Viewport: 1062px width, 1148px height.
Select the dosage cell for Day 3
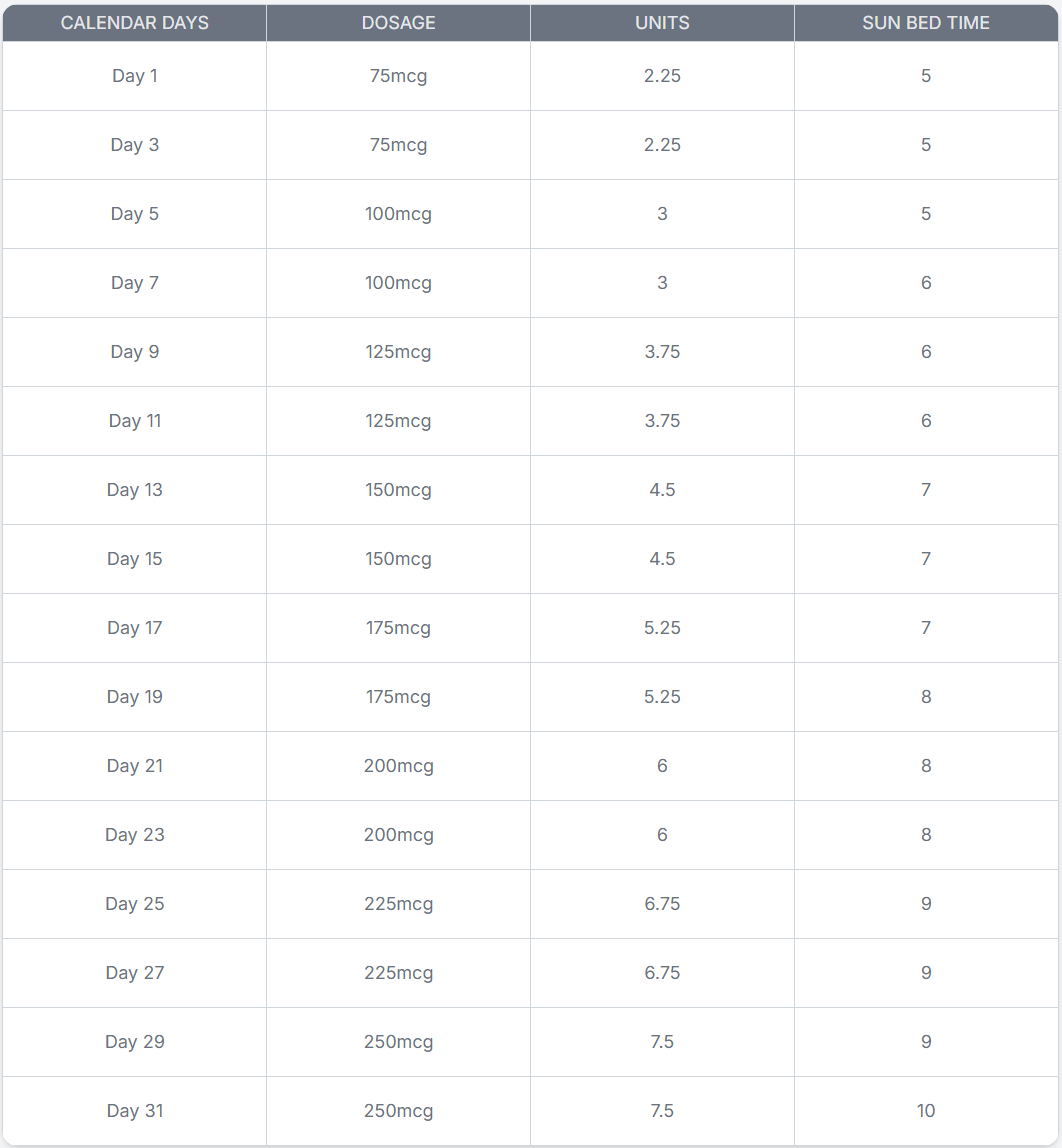(398, 145)
